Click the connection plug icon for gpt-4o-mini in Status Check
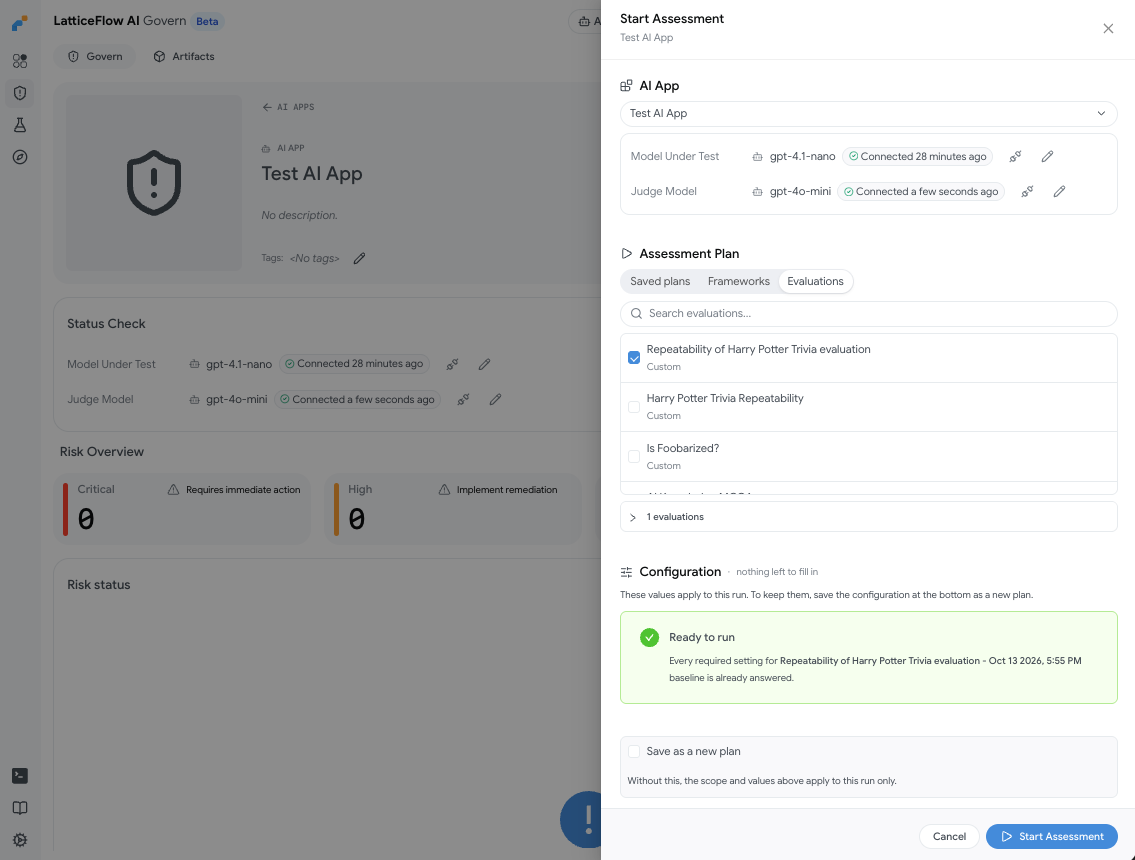This screenshot has width=1135, height=860. point(463,400)
